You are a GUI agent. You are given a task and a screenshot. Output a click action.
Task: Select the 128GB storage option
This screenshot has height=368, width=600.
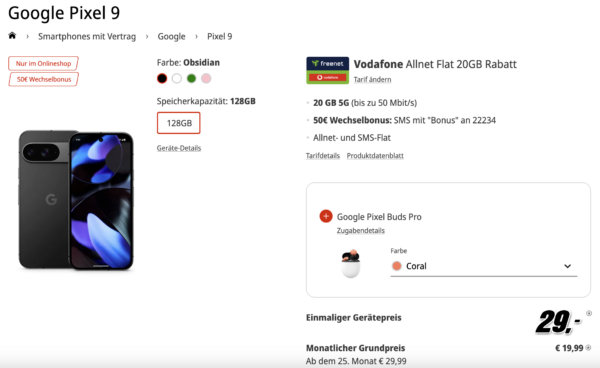point(179,123)
